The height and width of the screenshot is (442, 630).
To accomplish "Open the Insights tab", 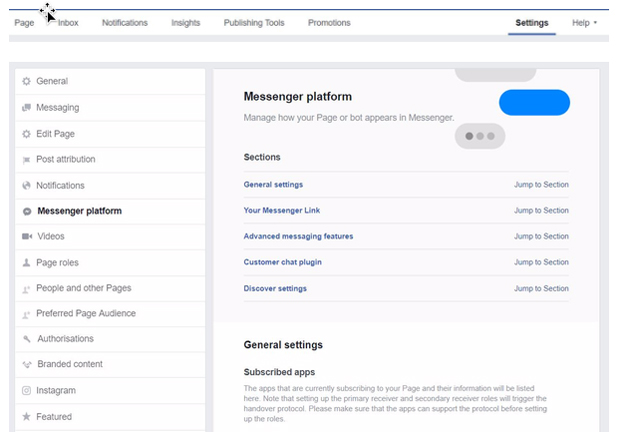I will pos(186,23).
